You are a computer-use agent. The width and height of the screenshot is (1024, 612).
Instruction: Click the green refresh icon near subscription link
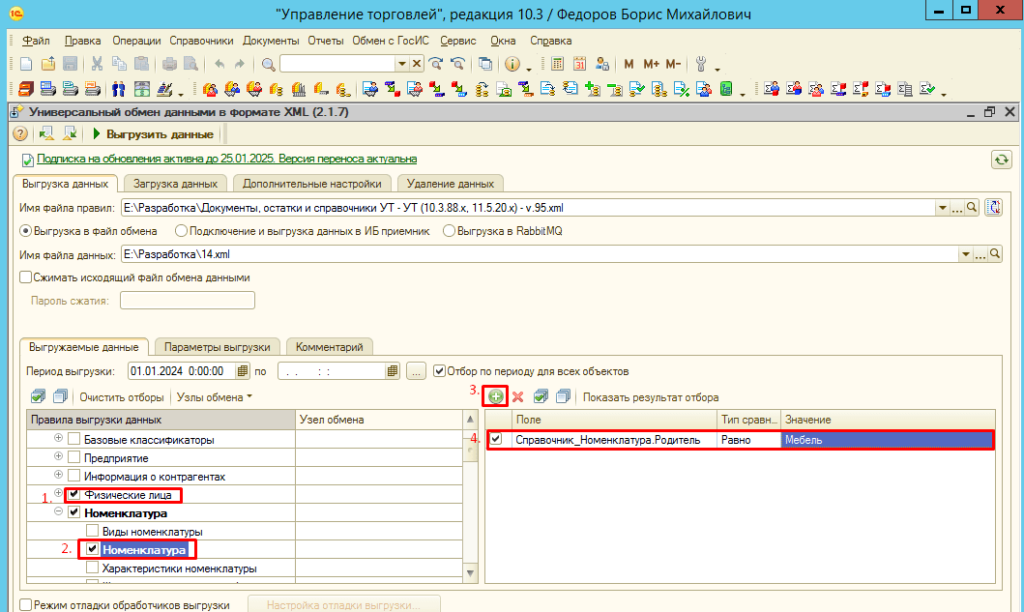(x=1001, y=159)
